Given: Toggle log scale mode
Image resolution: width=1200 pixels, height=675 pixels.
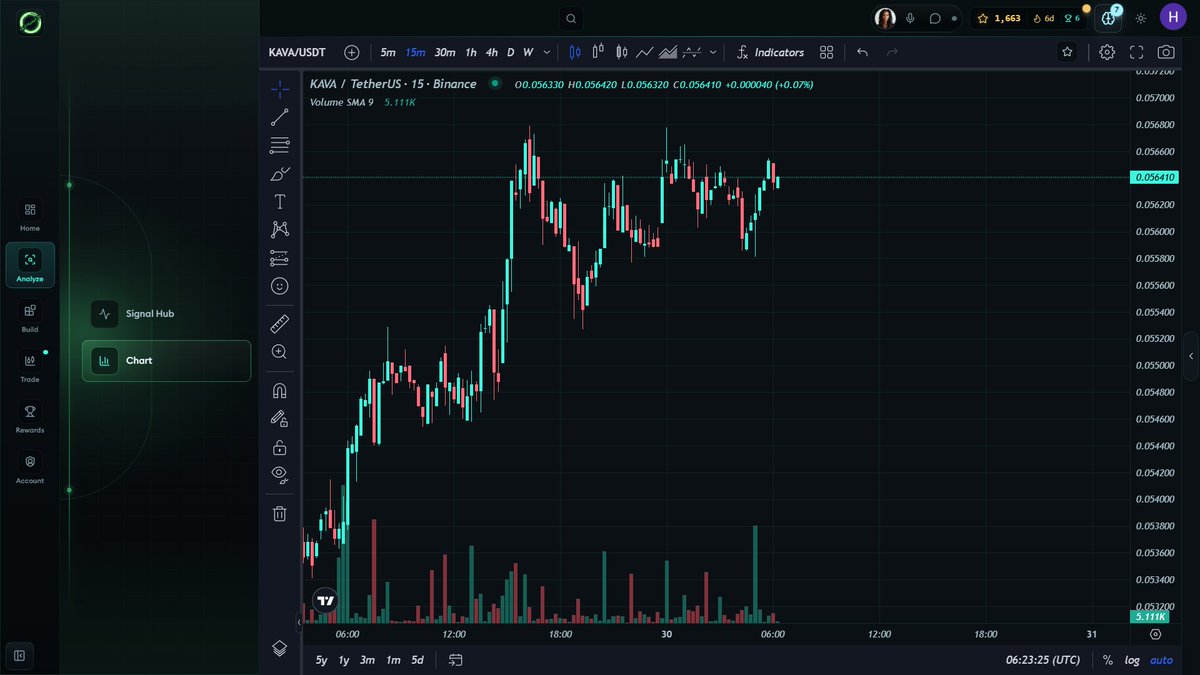Looking at the screenshot, I should 1132,660.
